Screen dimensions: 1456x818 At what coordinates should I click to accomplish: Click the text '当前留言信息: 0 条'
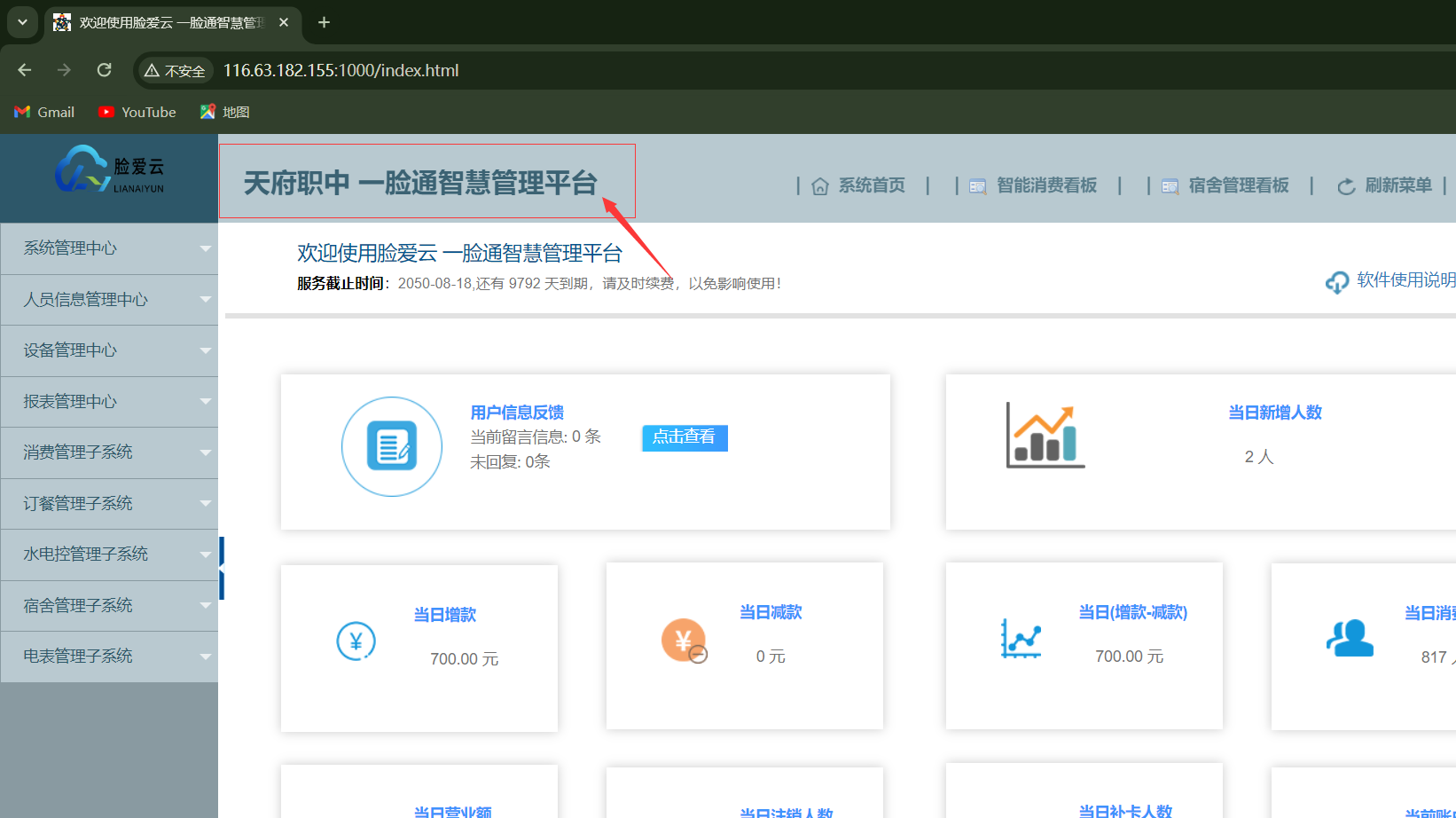click(536, 437)
